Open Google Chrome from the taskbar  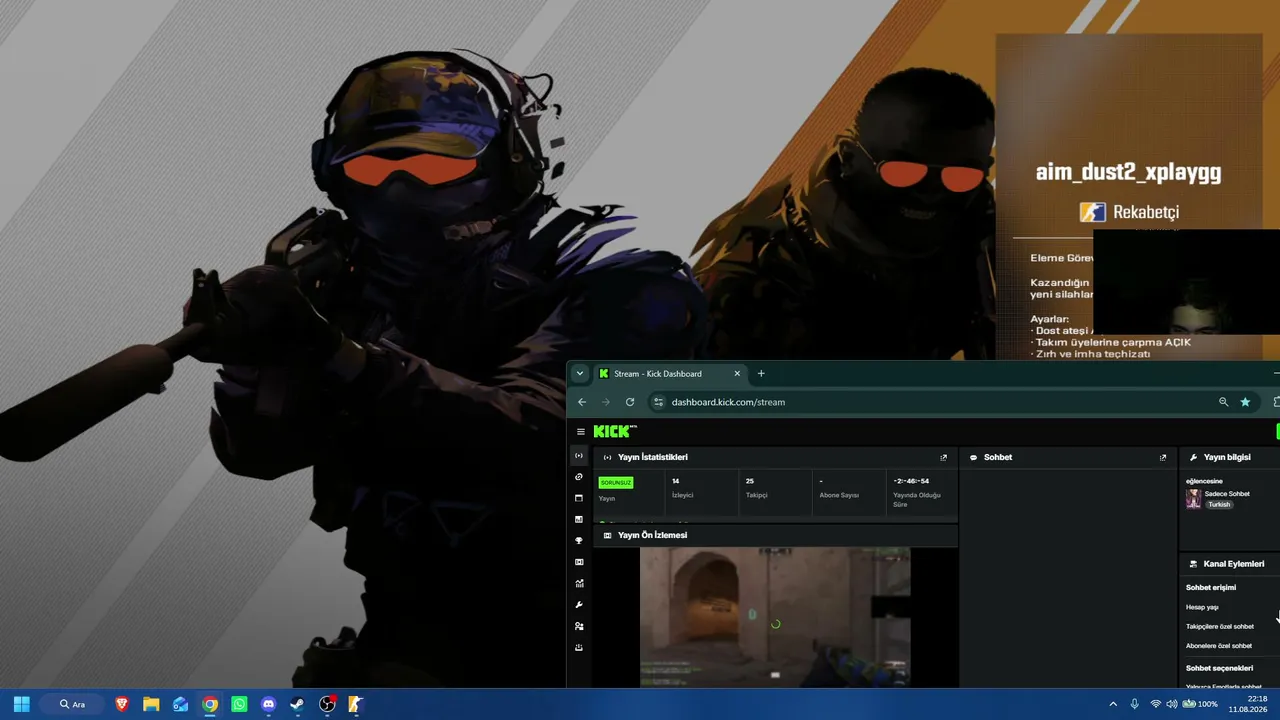(210, 704)
